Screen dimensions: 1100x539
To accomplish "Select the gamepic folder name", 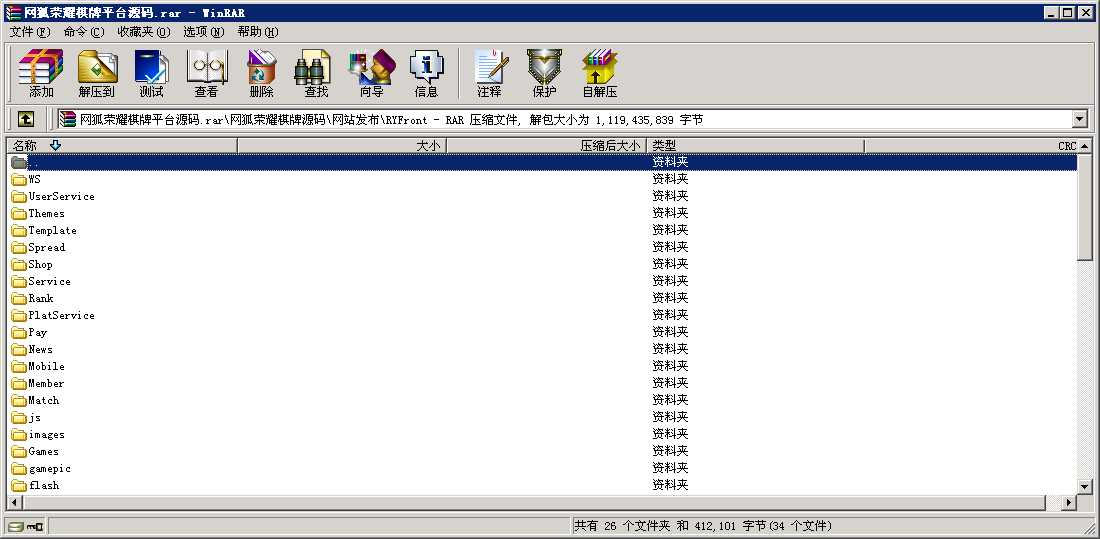I will pyautogui.click(x=50, y=468).
